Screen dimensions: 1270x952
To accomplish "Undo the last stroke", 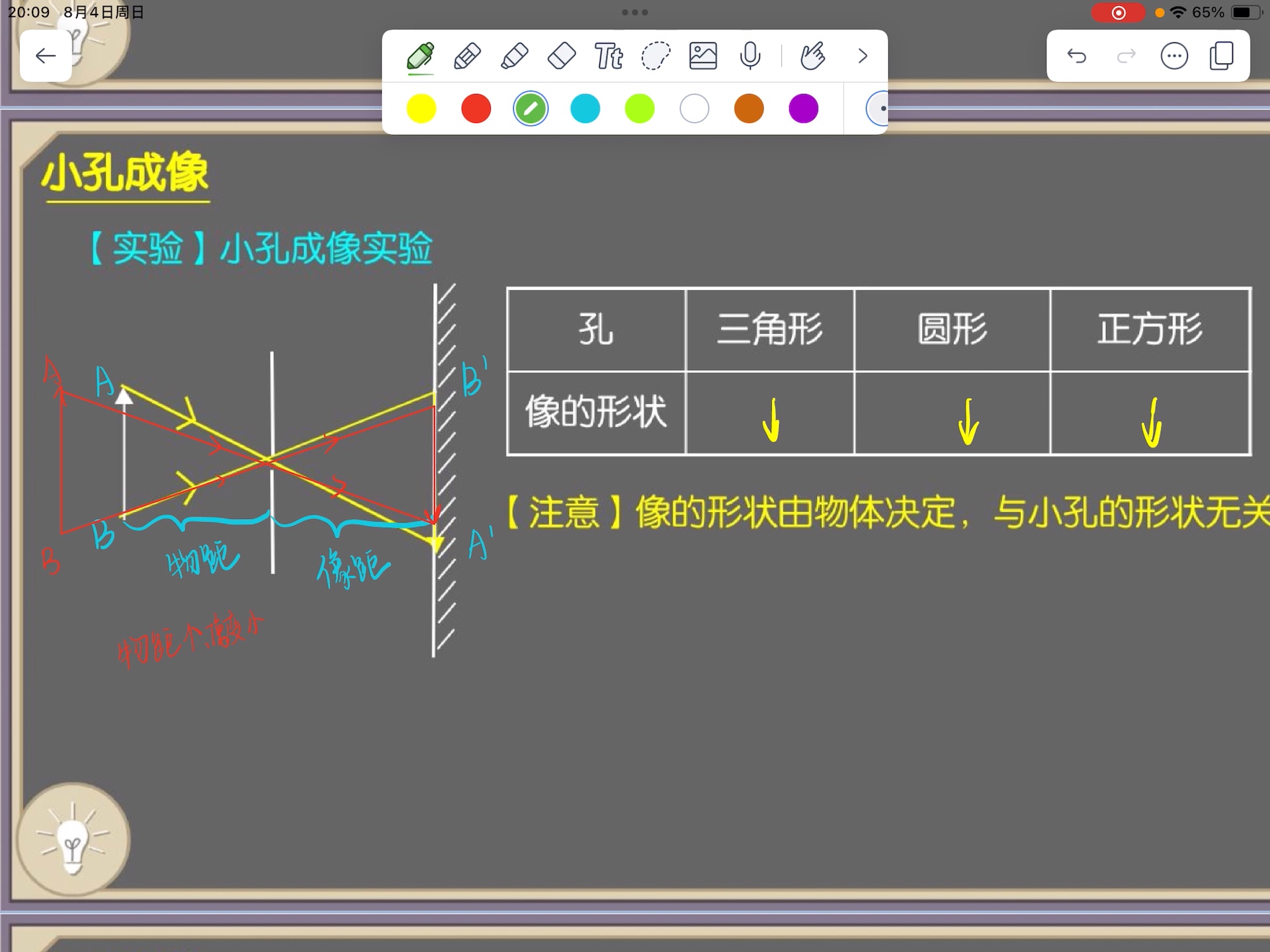I will click(1077, 56).
